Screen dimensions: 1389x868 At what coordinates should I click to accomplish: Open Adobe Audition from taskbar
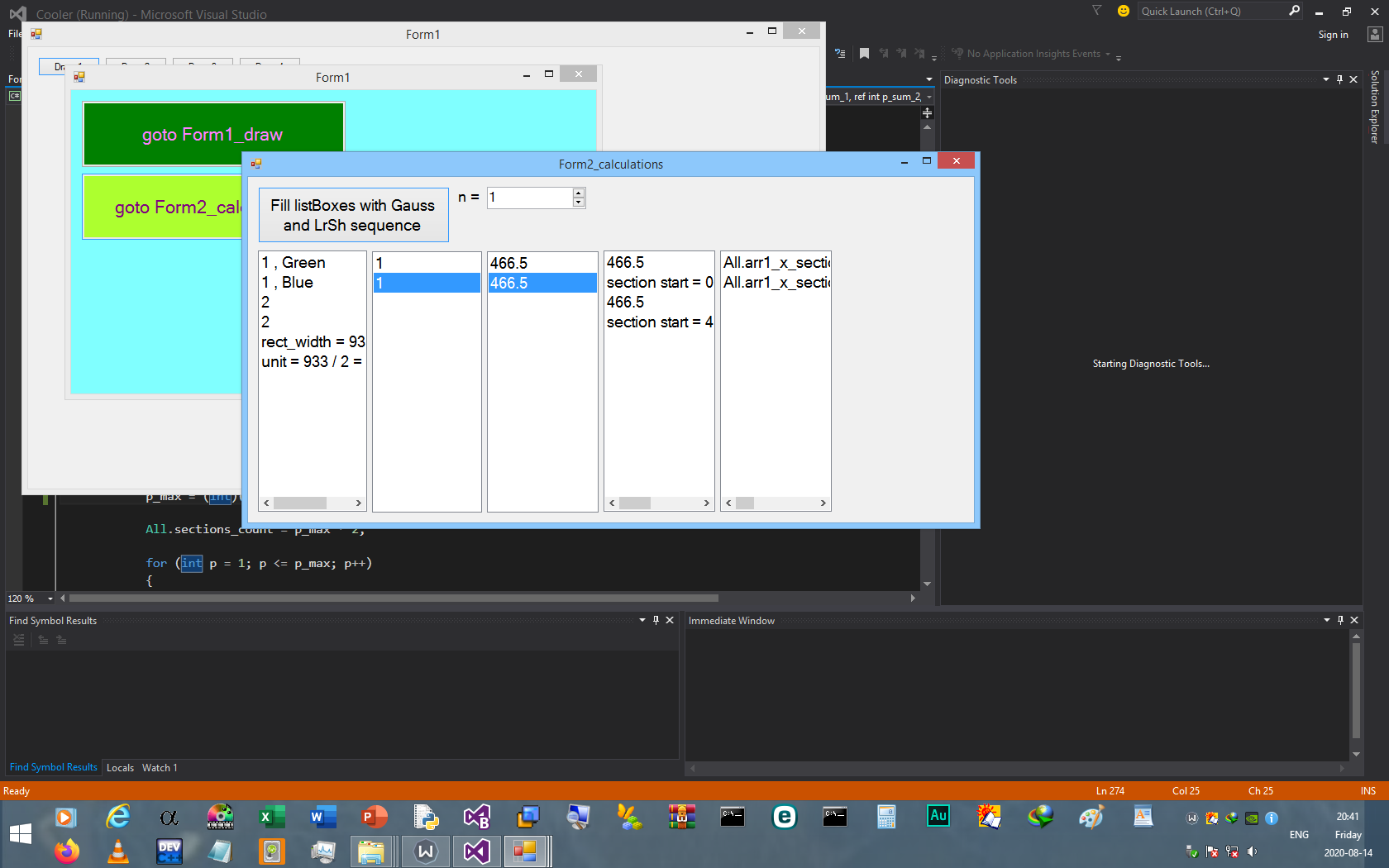coord(938,817)
